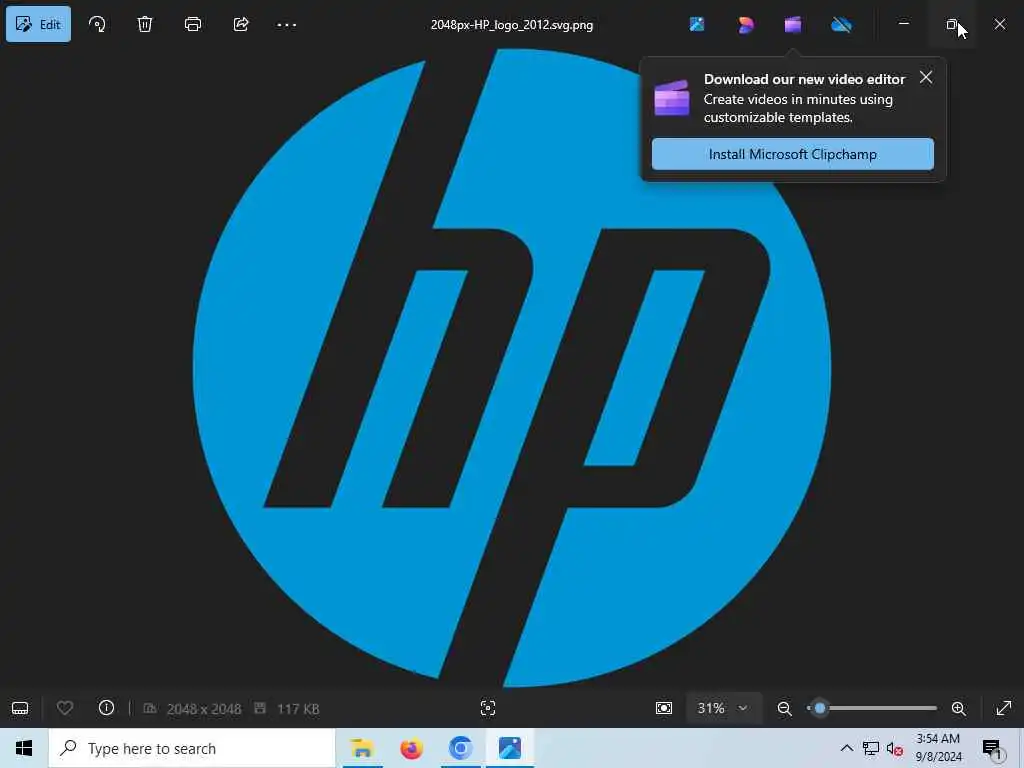
Task: Print the image via printer icon
Action: [x=193, y=25]
